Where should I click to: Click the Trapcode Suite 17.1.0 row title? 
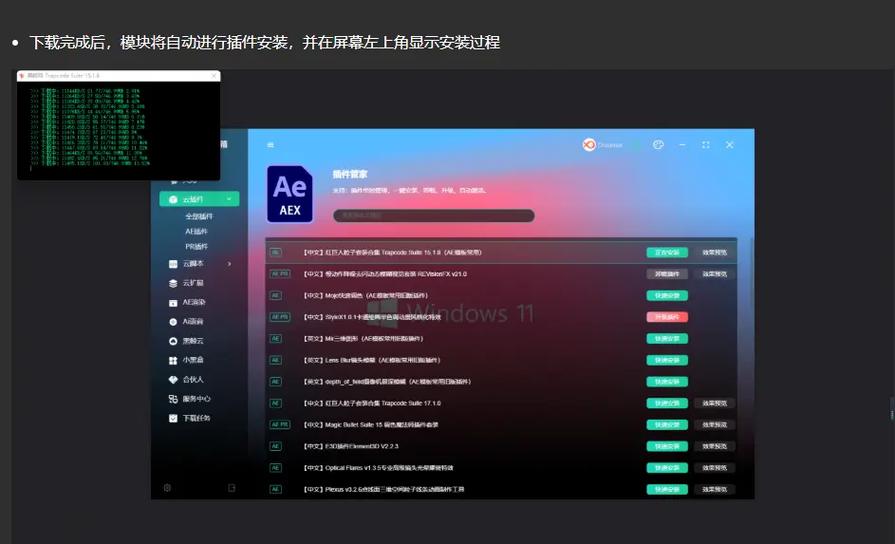pos(372,403)
